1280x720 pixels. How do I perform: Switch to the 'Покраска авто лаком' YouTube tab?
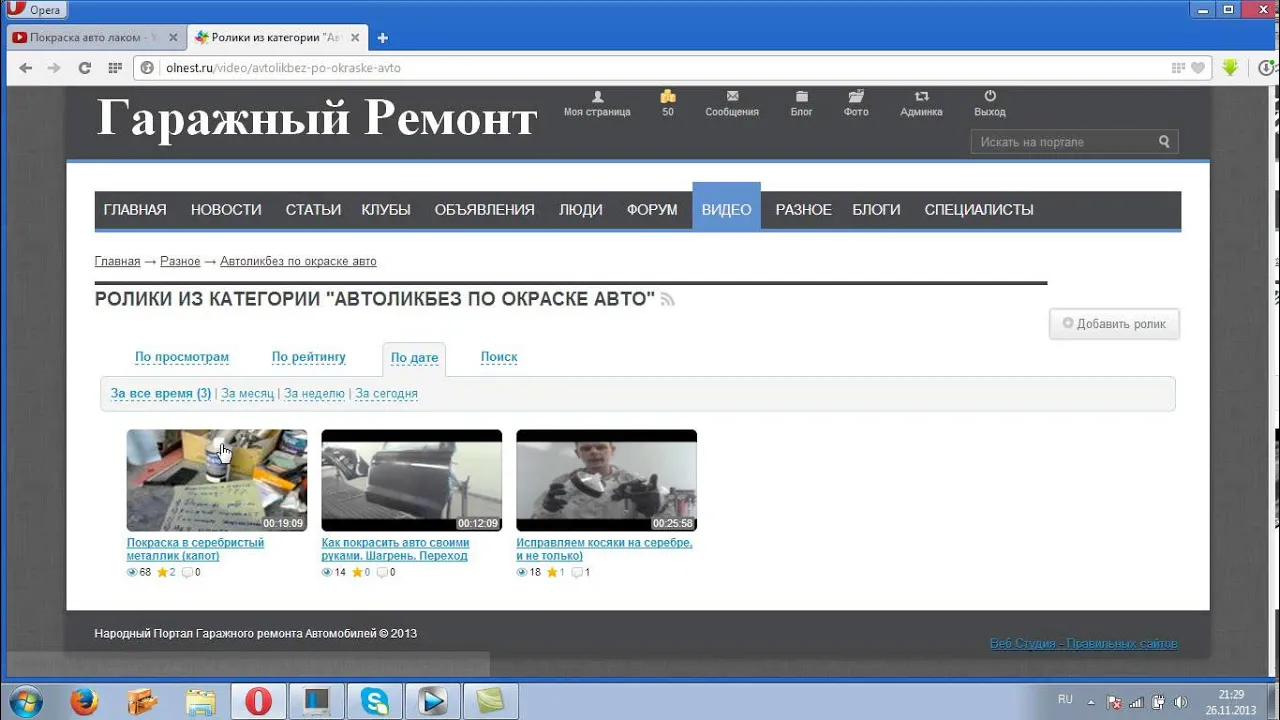pos(95,38)
